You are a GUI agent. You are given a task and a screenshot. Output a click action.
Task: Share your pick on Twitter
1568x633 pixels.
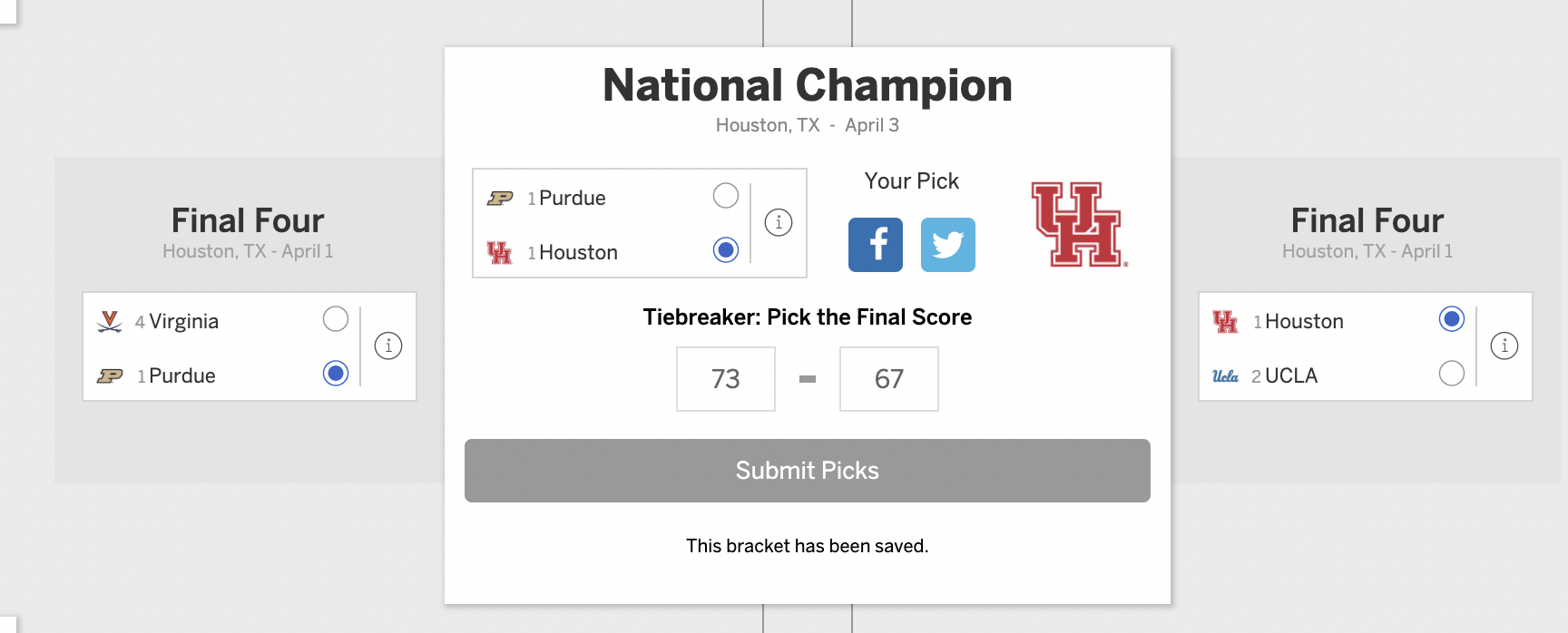click(948, 245)
